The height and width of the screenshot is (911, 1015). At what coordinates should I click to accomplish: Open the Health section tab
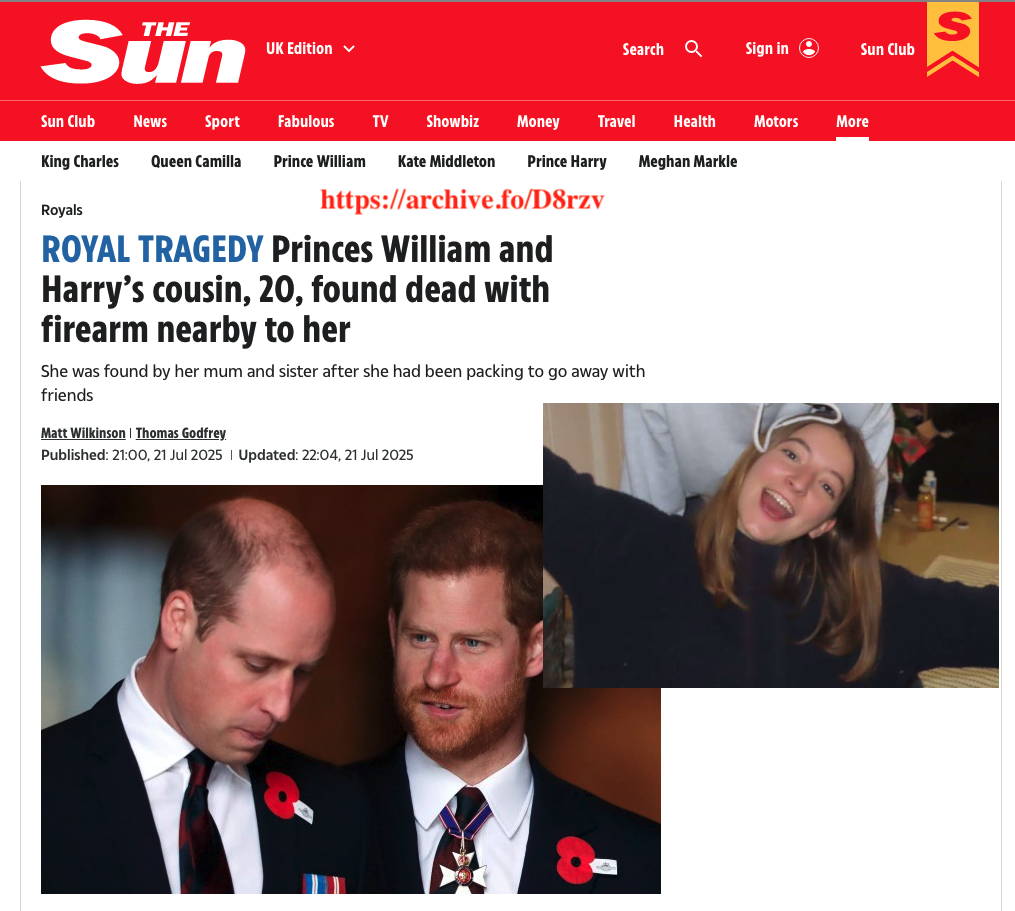click(x=694, y=122)
